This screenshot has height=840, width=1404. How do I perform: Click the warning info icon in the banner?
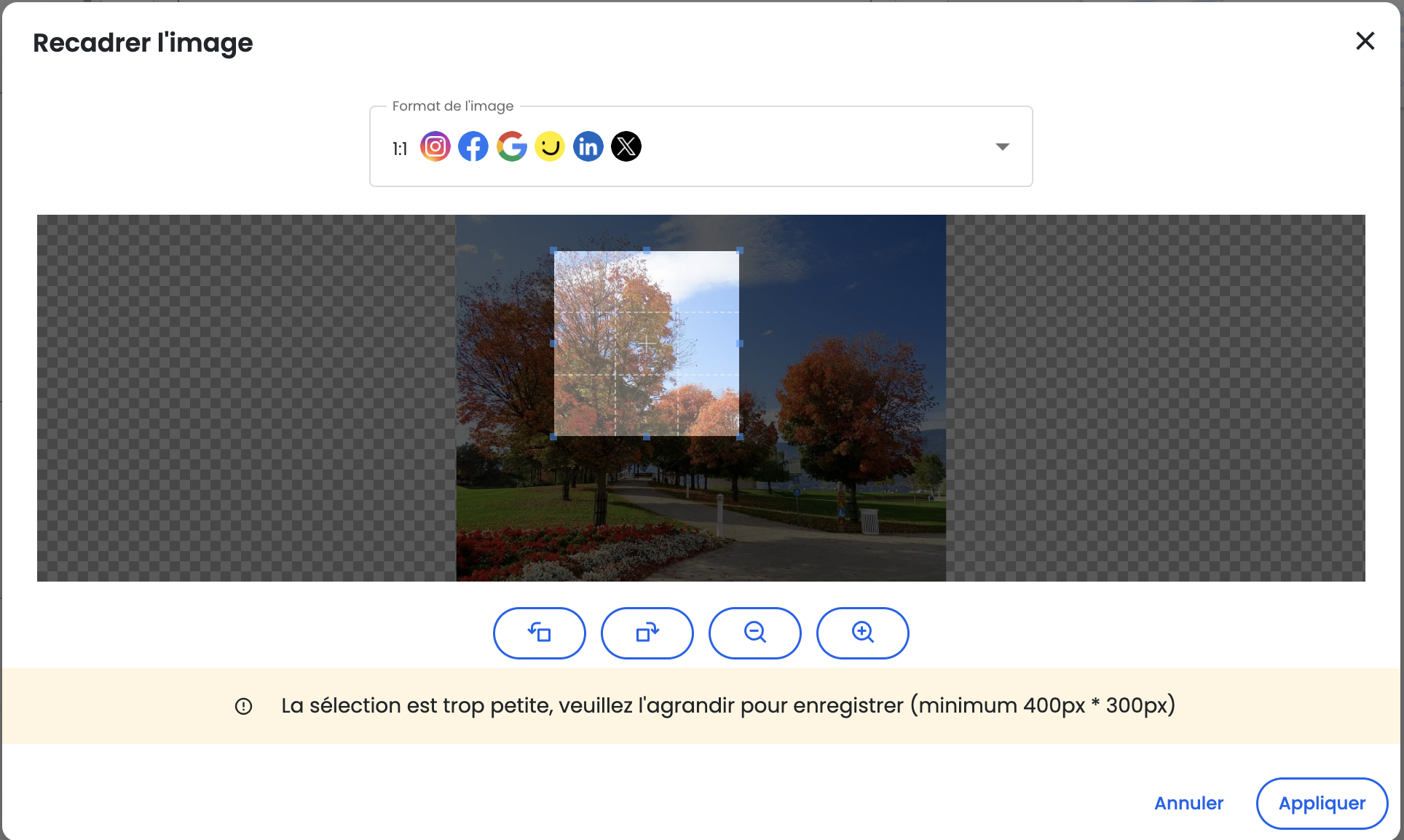tap(243, 706)
